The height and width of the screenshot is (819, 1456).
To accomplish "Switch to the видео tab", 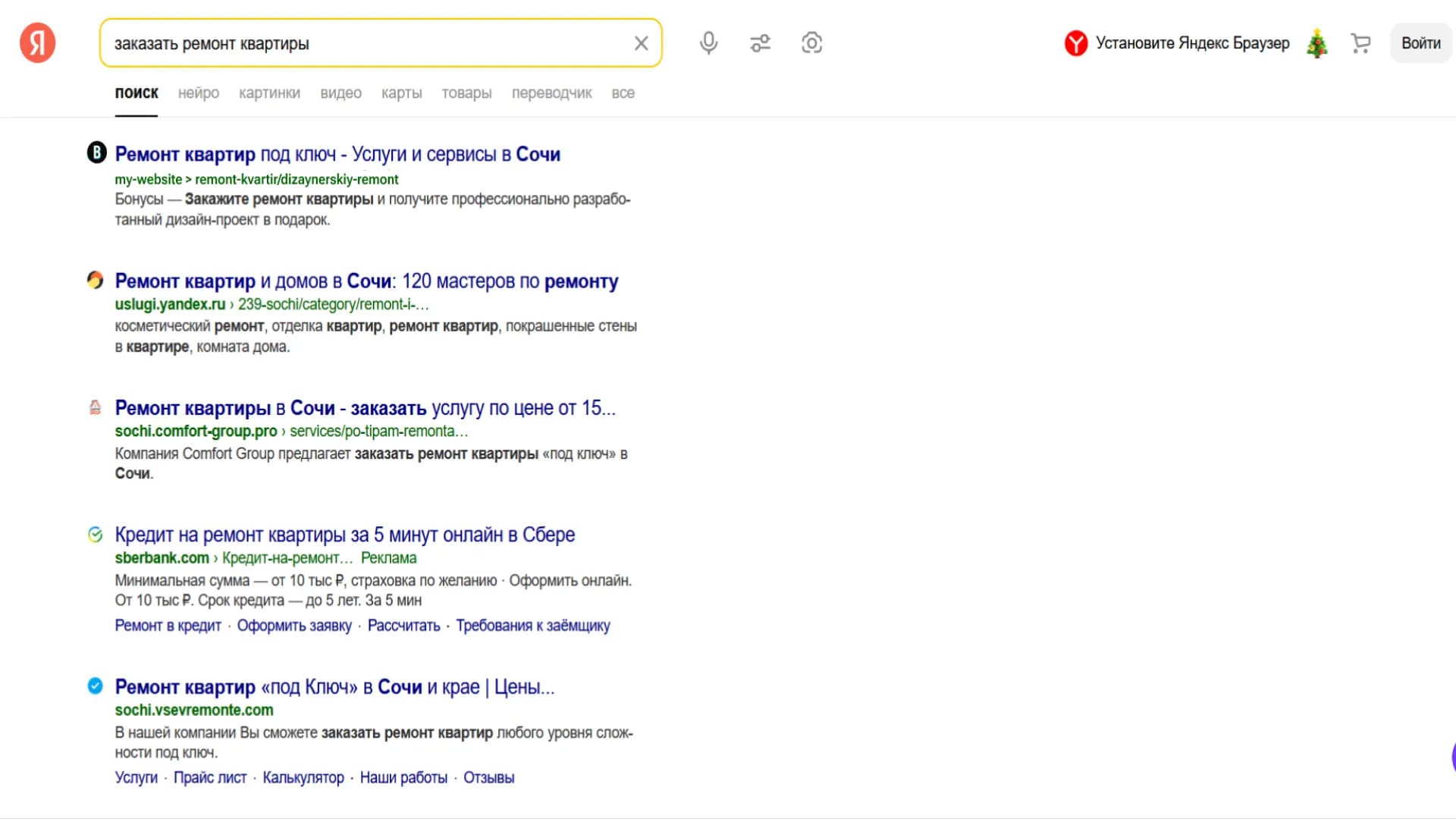I will coord(340,93).
